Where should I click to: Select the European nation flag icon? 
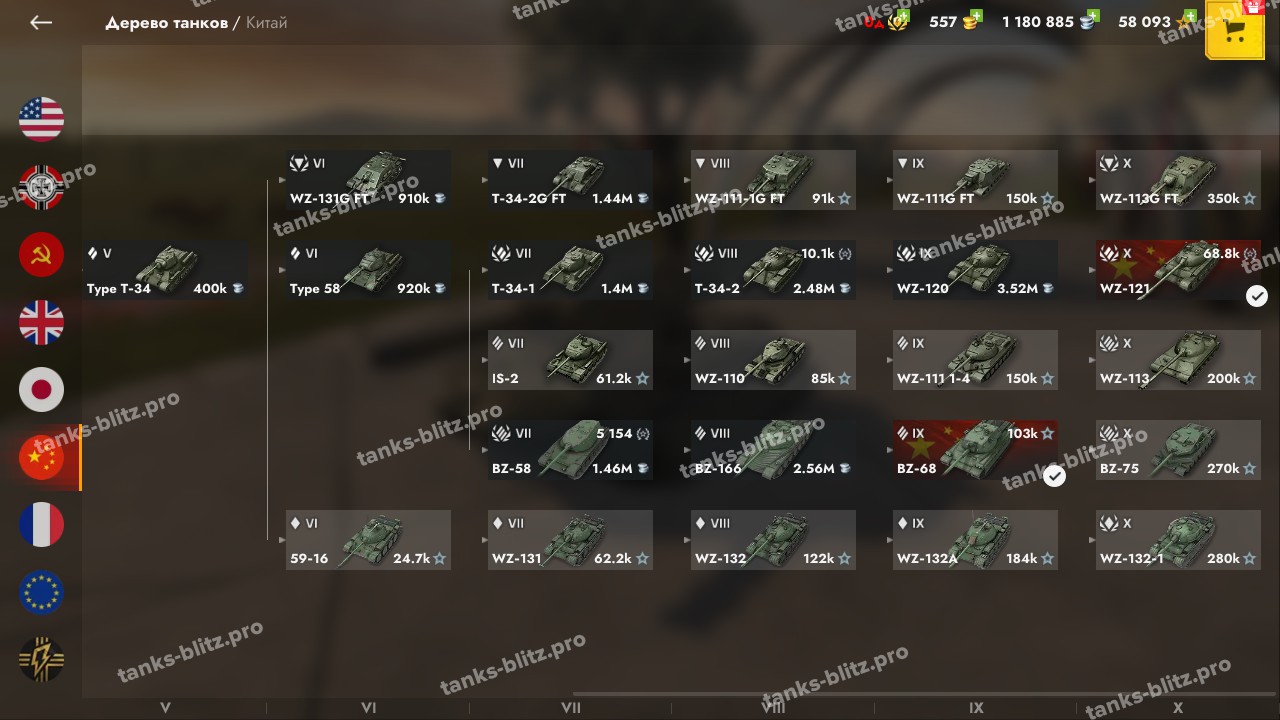point(41,593)
